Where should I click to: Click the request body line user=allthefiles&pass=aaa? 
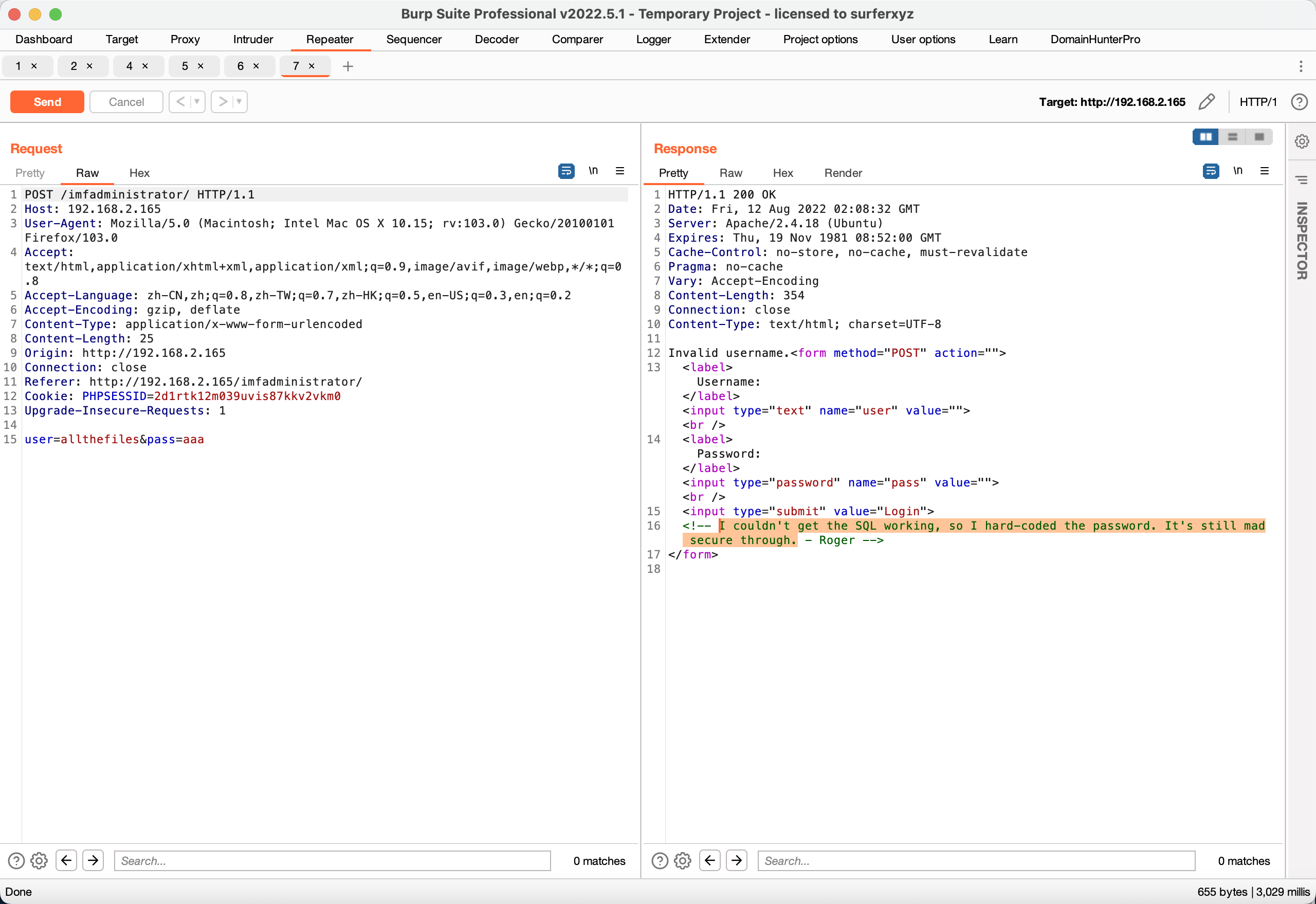pos(115,440)
